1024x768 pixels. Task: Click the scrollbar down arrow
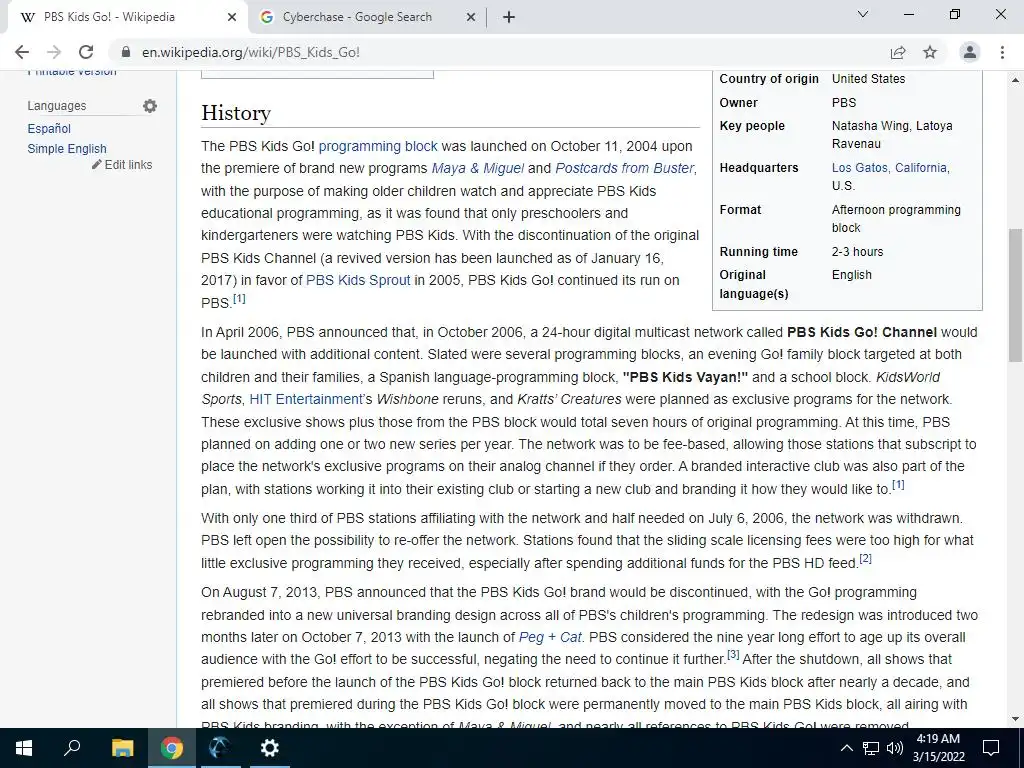point(1015,719)
